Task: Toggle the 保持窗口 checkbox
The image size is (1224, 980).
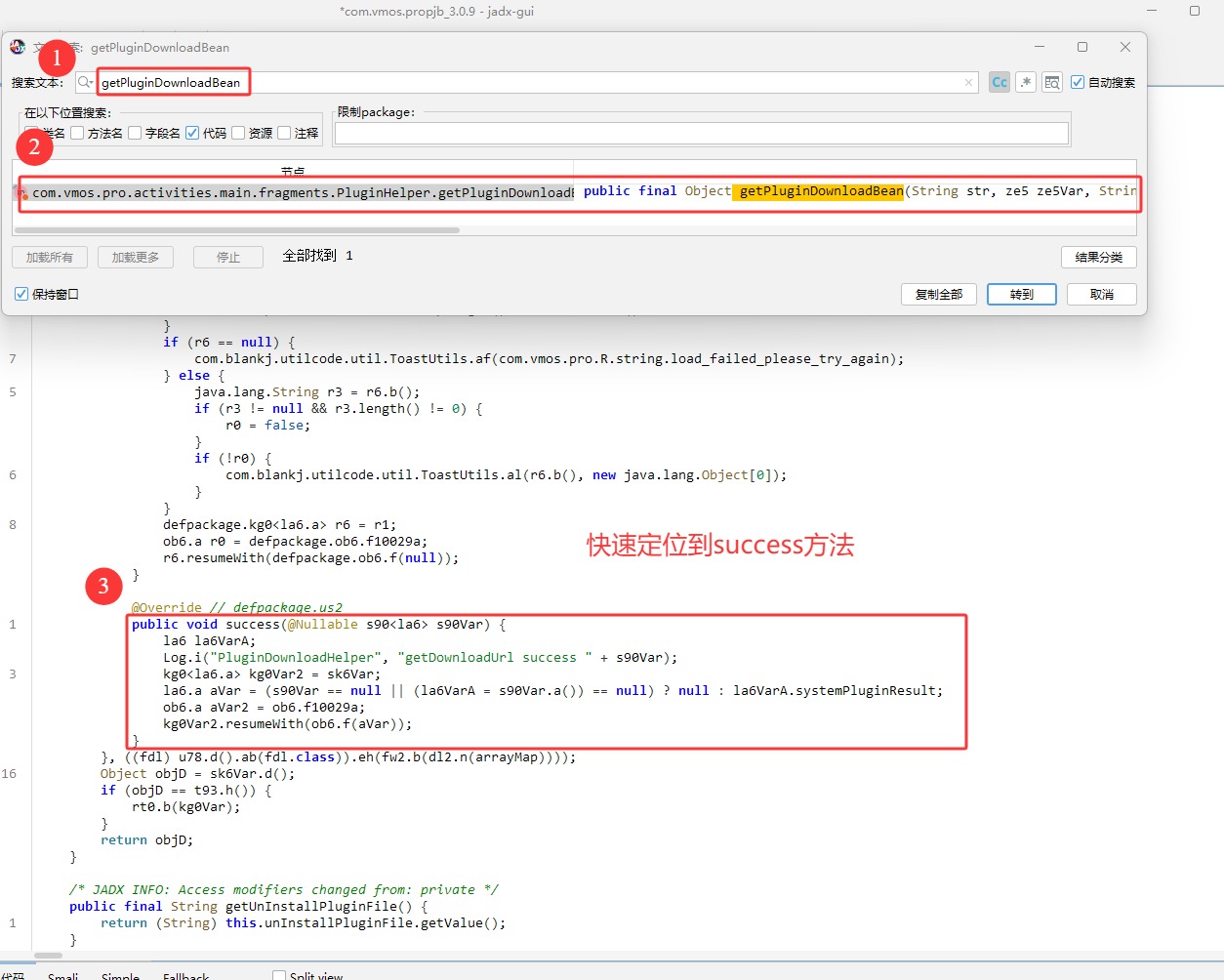Action: [x=21, y=294]
